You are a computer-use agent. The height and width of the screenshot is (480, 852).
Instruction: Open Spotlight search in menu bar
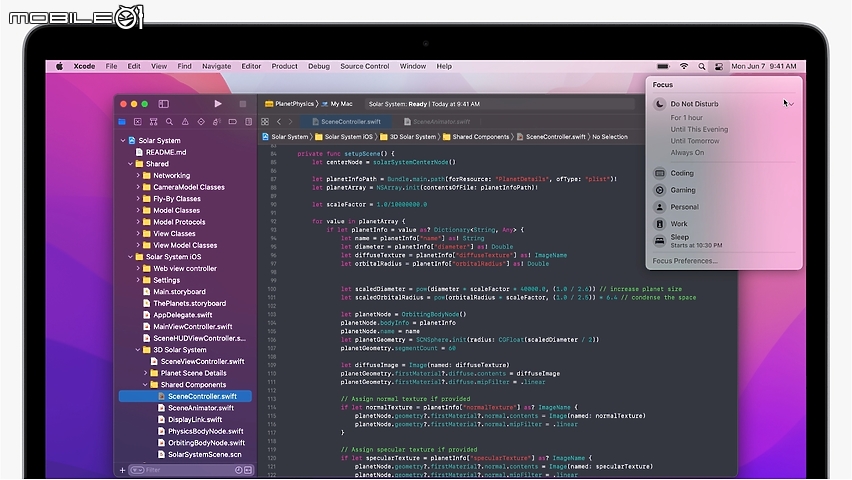701,66
